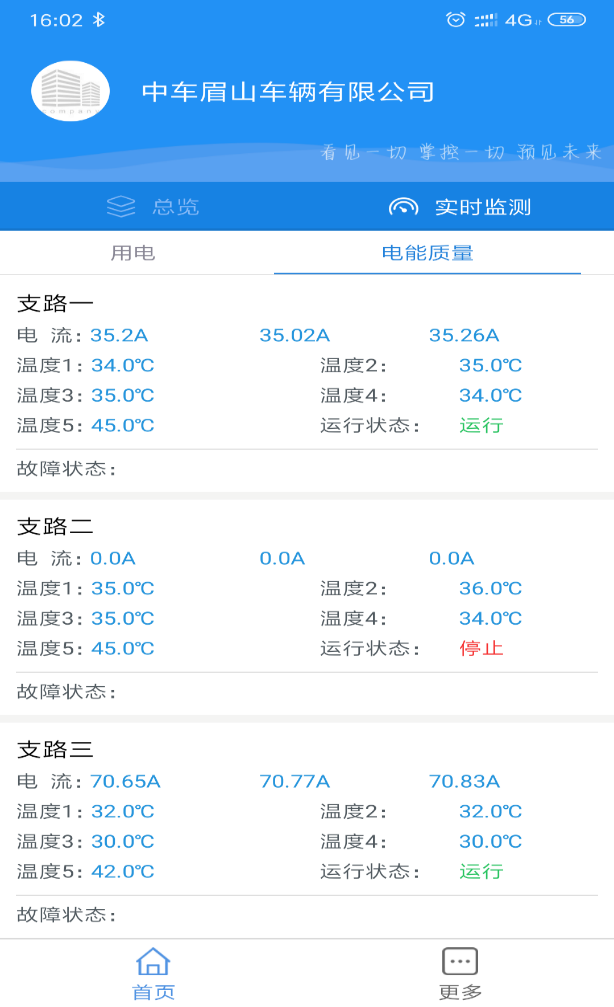The image size is (614, 1007).
Task: Select the 支路二 heading
Action: click(55, 527)
